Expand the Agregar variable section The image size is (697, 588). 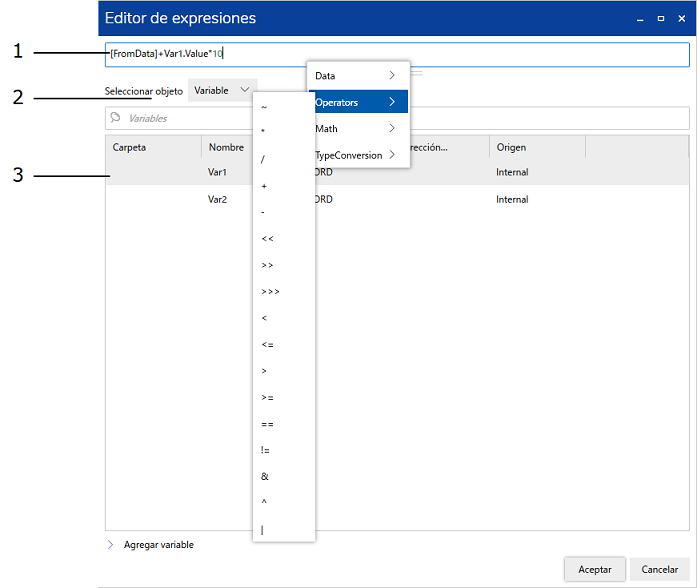[x=110, y=545]
